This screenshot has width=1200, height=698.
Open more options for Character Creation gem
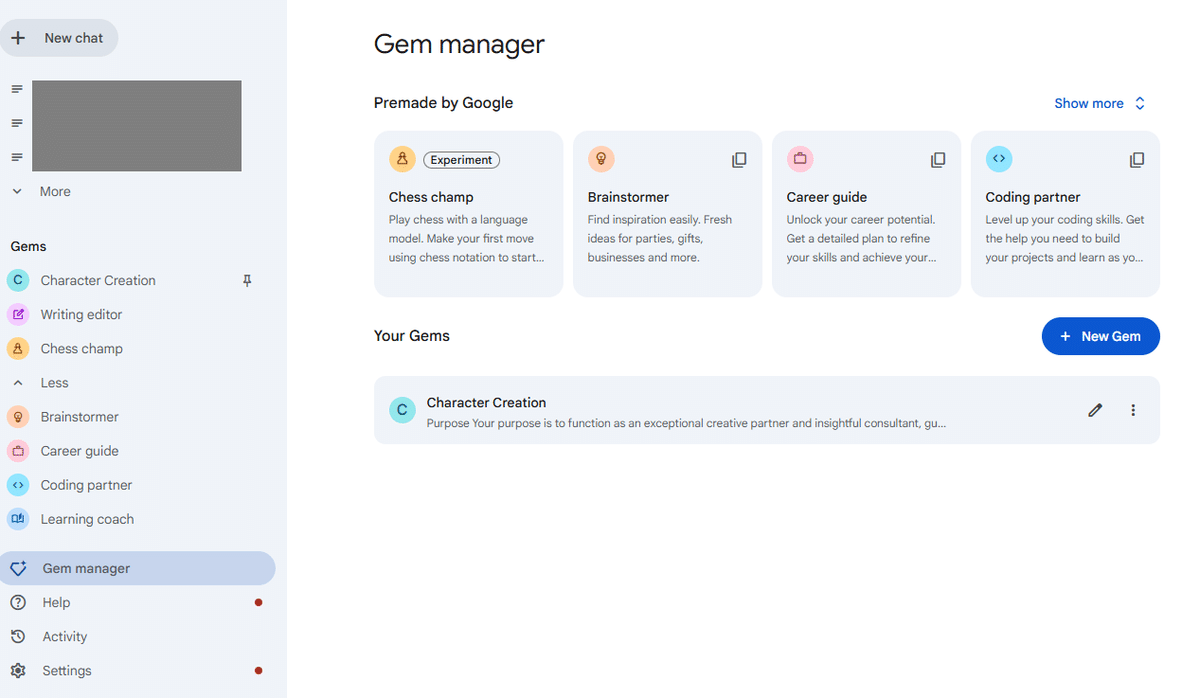coord(1133,410)
